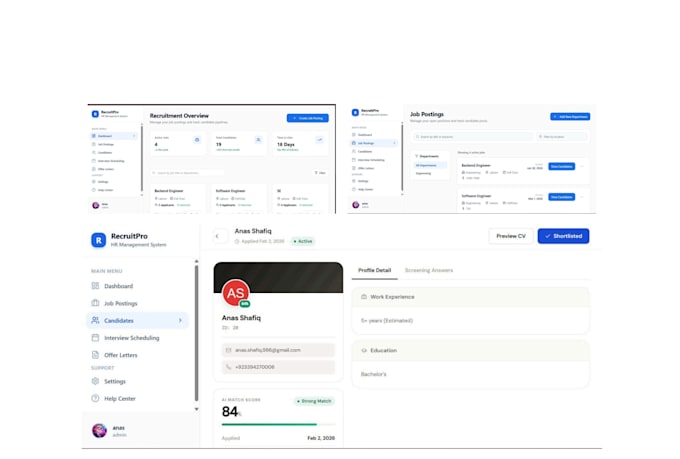Click the RecruitPro logo on Recruitment Overview screen
The image size is (680, 459).
[x=95, y=114]
